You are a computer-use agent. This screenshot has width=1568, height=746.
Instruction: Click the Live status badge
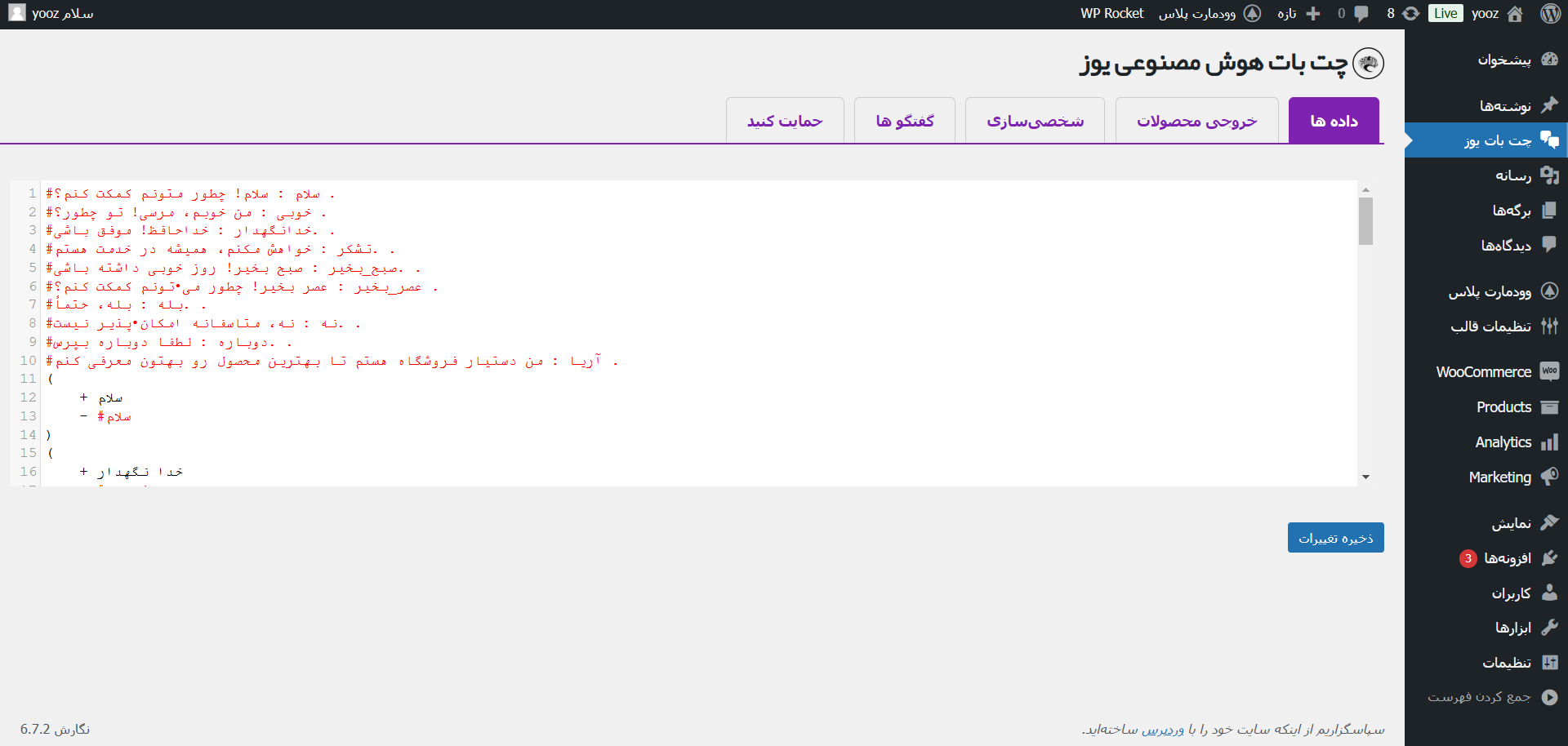pos(1445,13)
